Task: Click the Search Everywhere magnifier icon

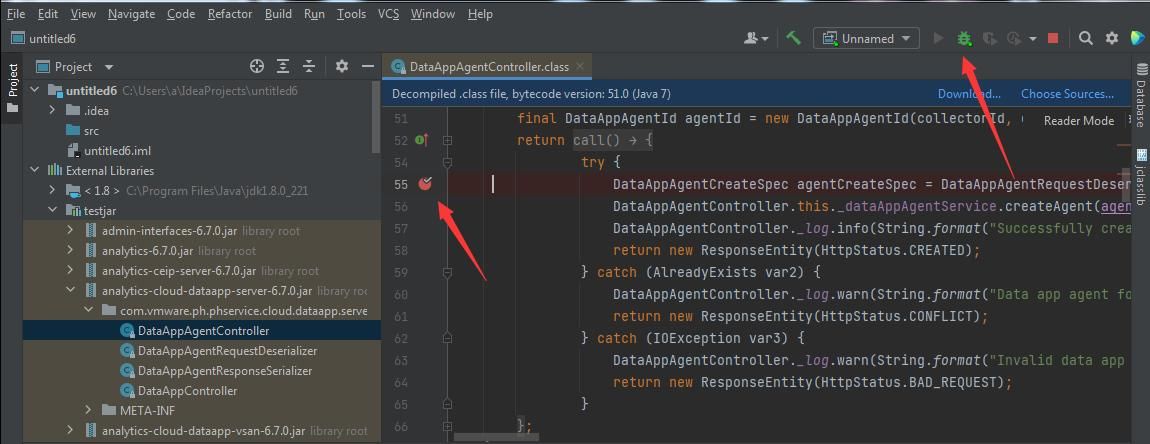Action: click(1086, 38)
